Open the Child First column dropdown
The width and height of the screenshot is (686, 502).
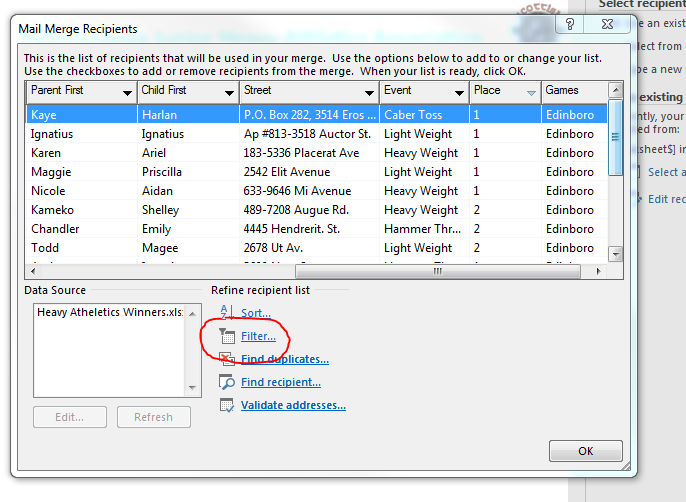(x=228, y=92)
